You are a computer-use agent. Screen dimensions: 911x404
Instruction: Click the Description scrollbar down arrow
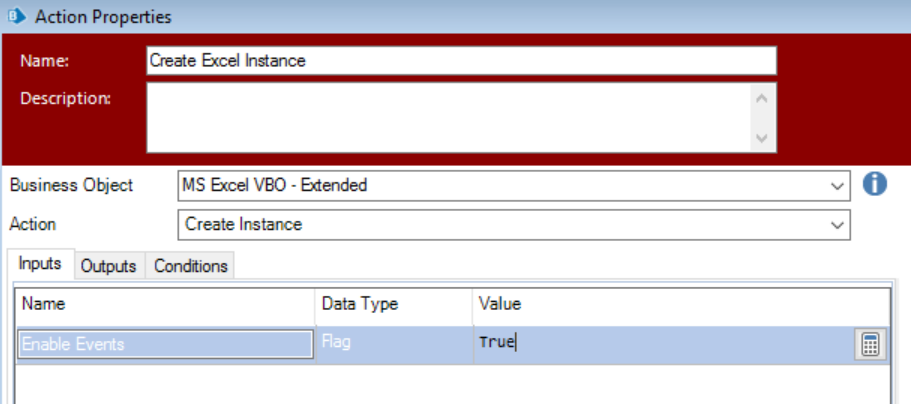(x=763, y=138)
